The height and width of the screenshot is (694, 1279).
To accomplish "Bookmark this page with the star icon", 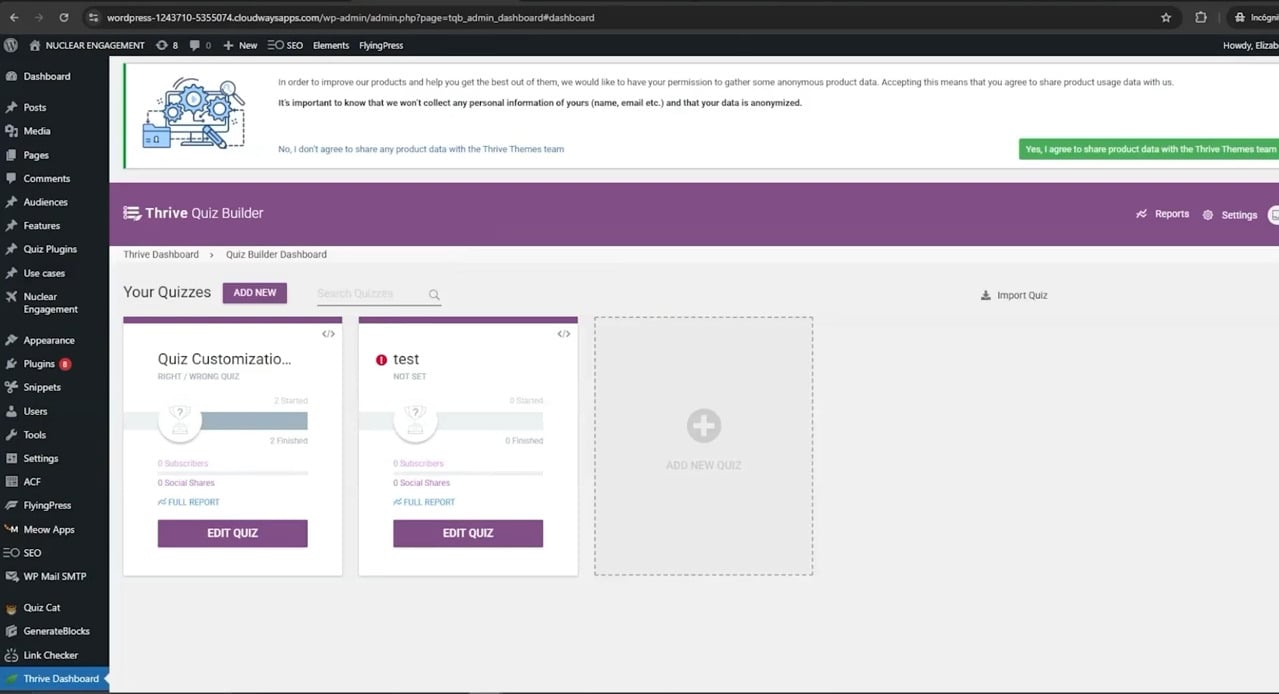I will click(1166, 17).
